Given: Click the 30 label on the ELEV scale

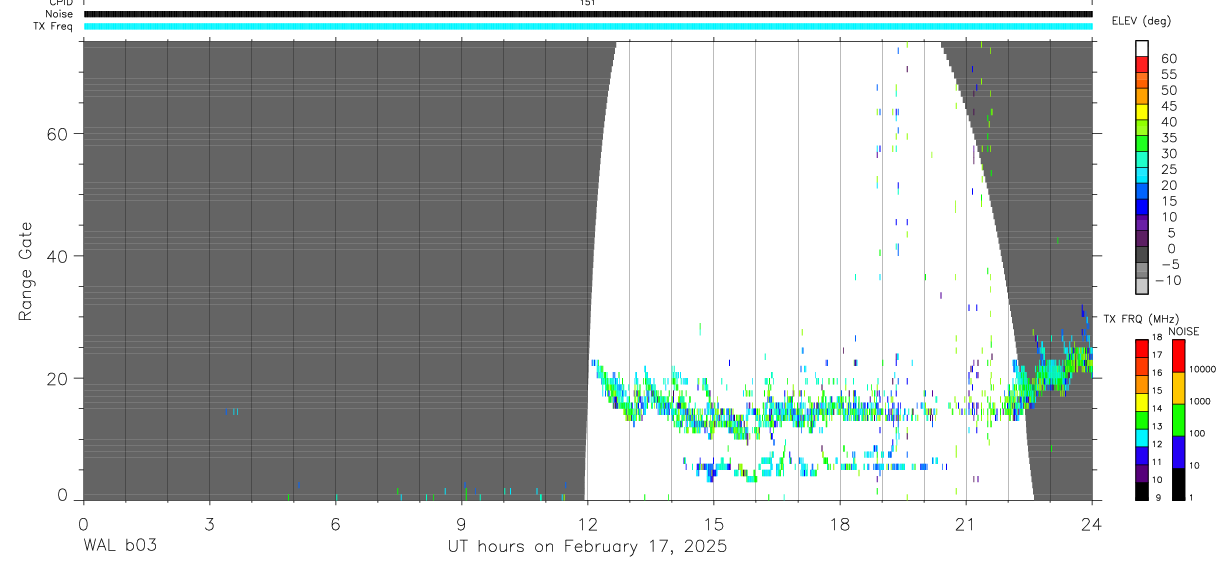Looking at the screenshot, I should tap(1168, 154).
